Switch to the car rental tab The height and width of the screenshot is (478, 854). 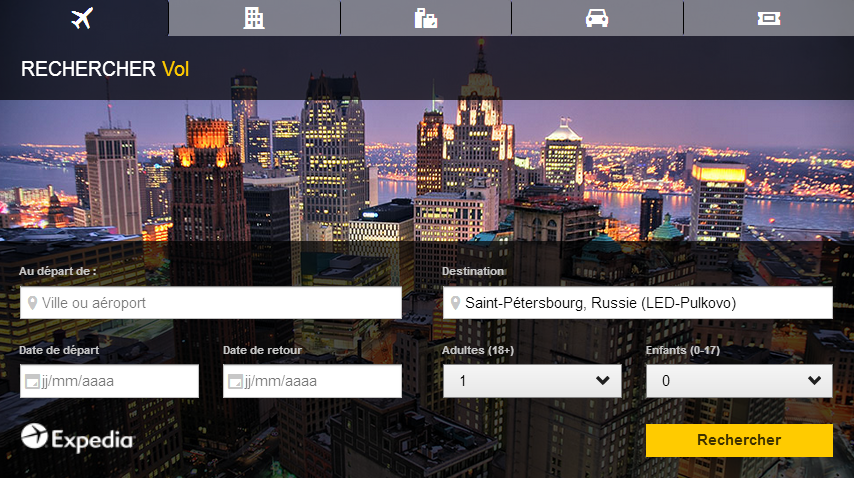pyautogui.click(x=597, y=18)
